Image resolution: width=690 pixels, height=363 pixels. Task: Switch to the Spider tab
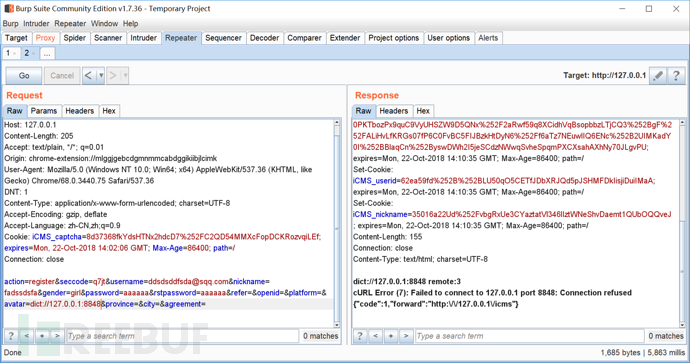[x=75, y=38]
